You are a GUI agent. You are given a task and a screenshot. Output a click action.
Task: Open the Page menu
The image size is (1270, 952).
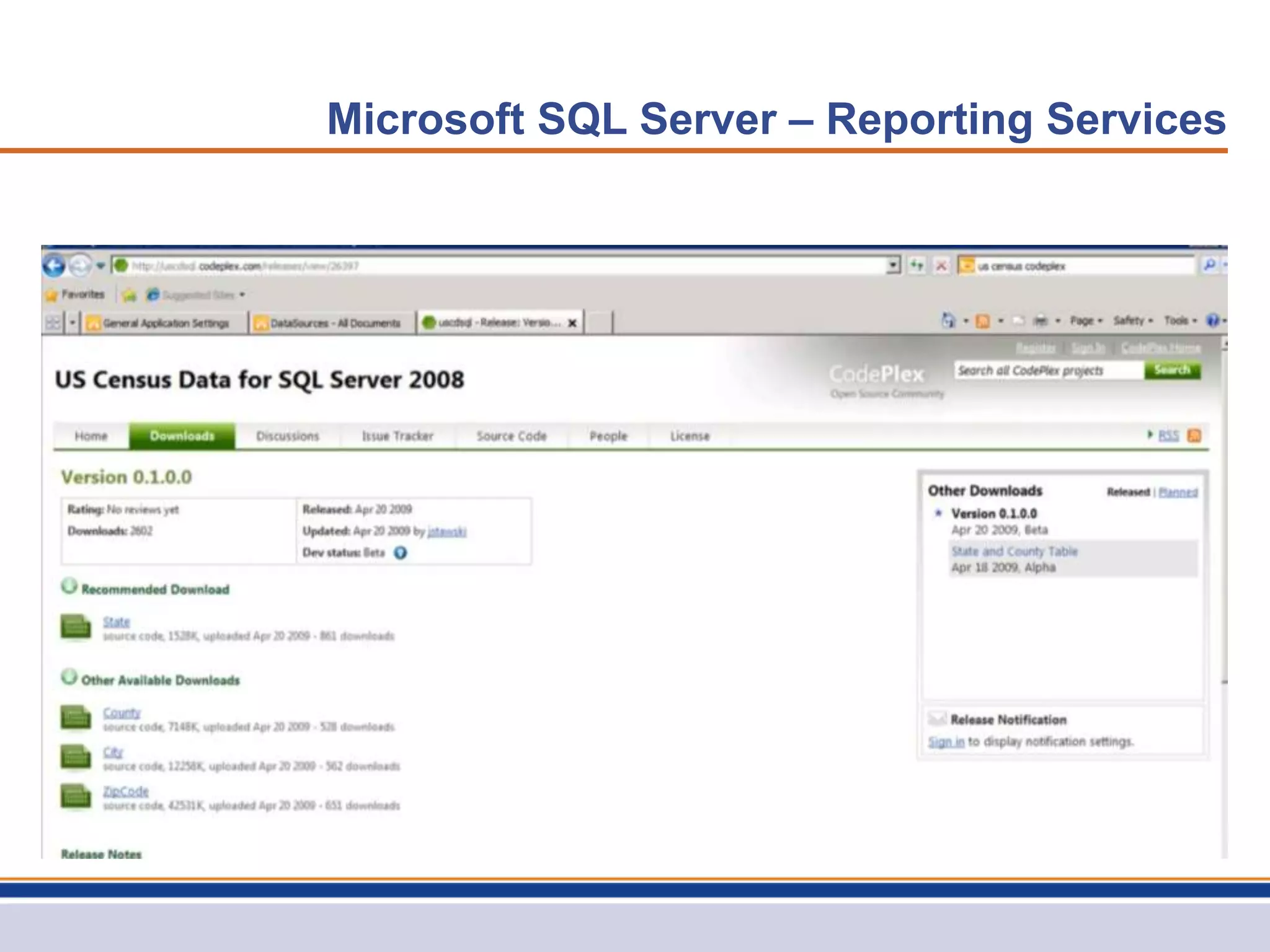[x=1086, y=320]
